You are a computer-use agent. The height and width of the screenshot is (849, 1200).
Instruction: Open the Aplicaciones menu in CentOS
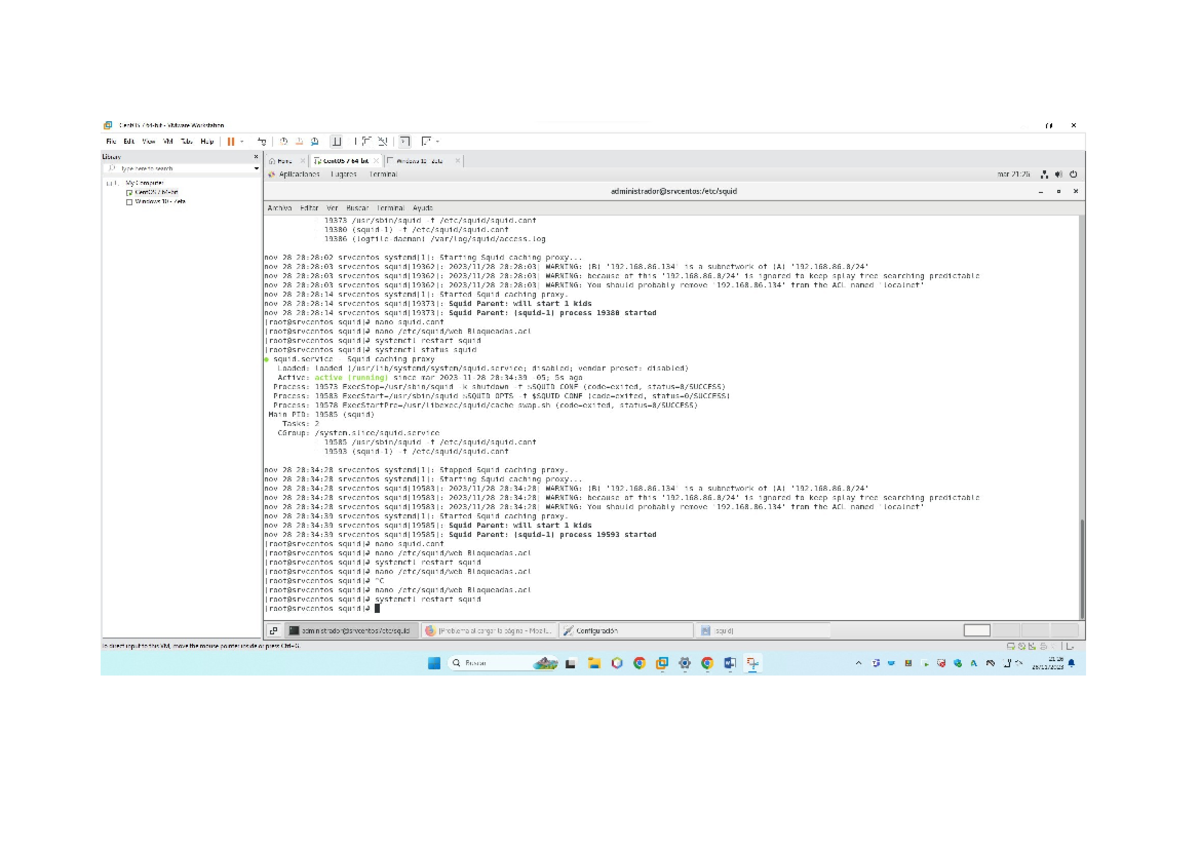pos(298,174)
